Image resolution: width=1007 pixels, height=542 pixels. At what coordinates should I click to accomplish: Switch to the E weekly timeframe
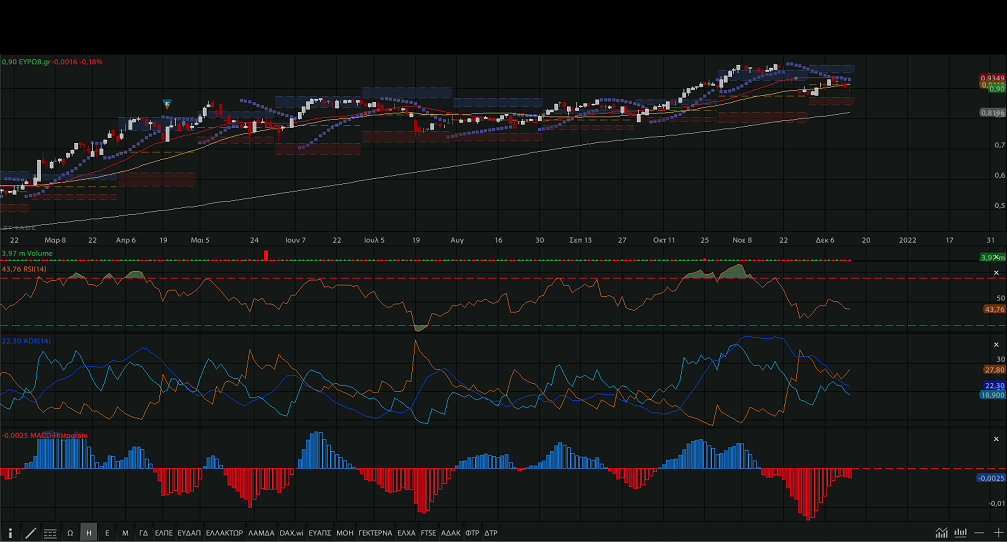click(x=107, y=533)
